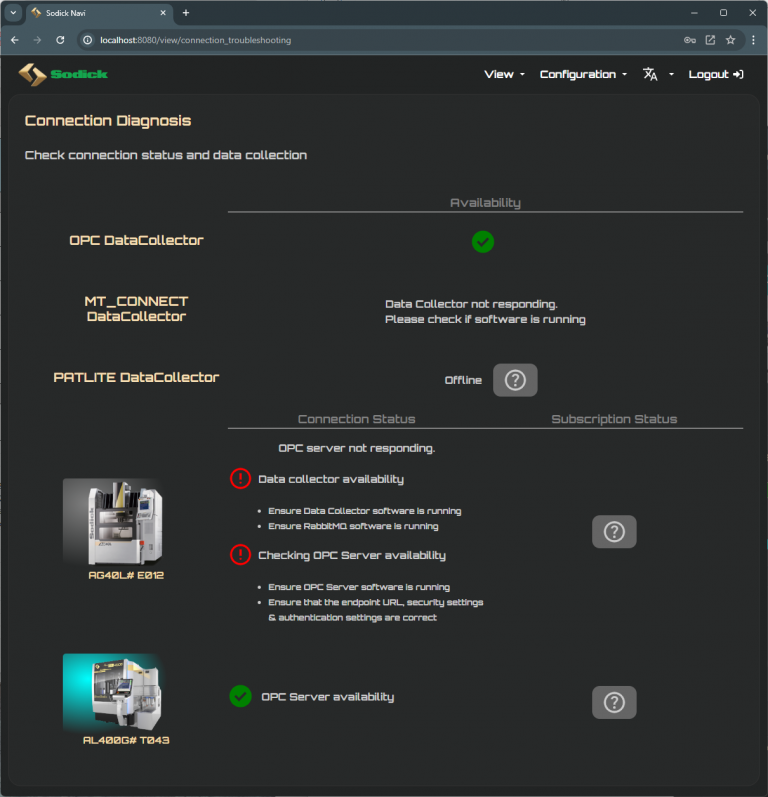Screen dimensions: 768x797
Task: Click Logout in the top bar
Action: [x=716, y=74]
